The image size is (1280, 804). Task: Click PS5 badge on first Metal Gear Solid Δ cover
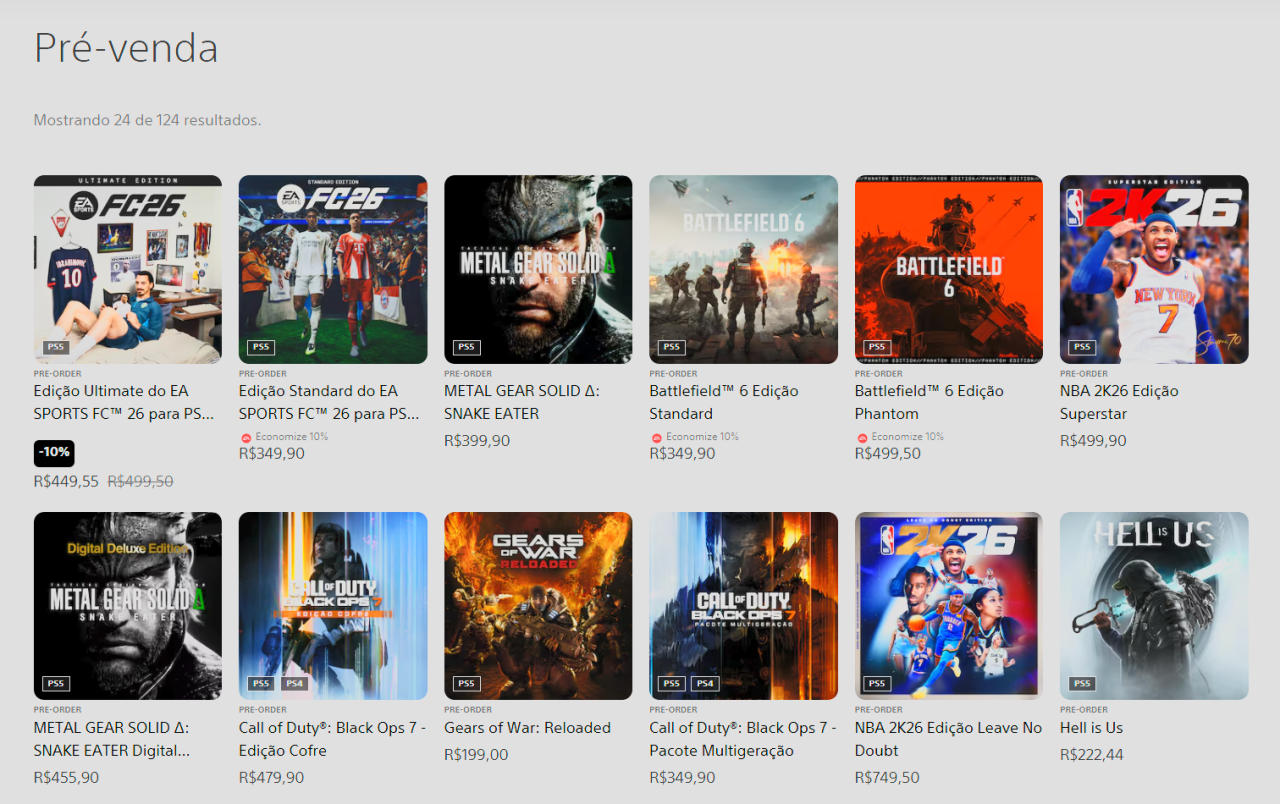coord(467,348)
